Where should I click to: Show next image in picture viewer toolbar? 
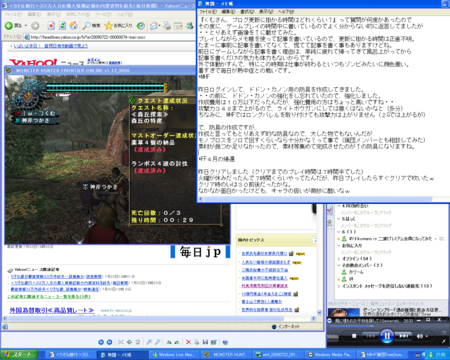[109, 342]
